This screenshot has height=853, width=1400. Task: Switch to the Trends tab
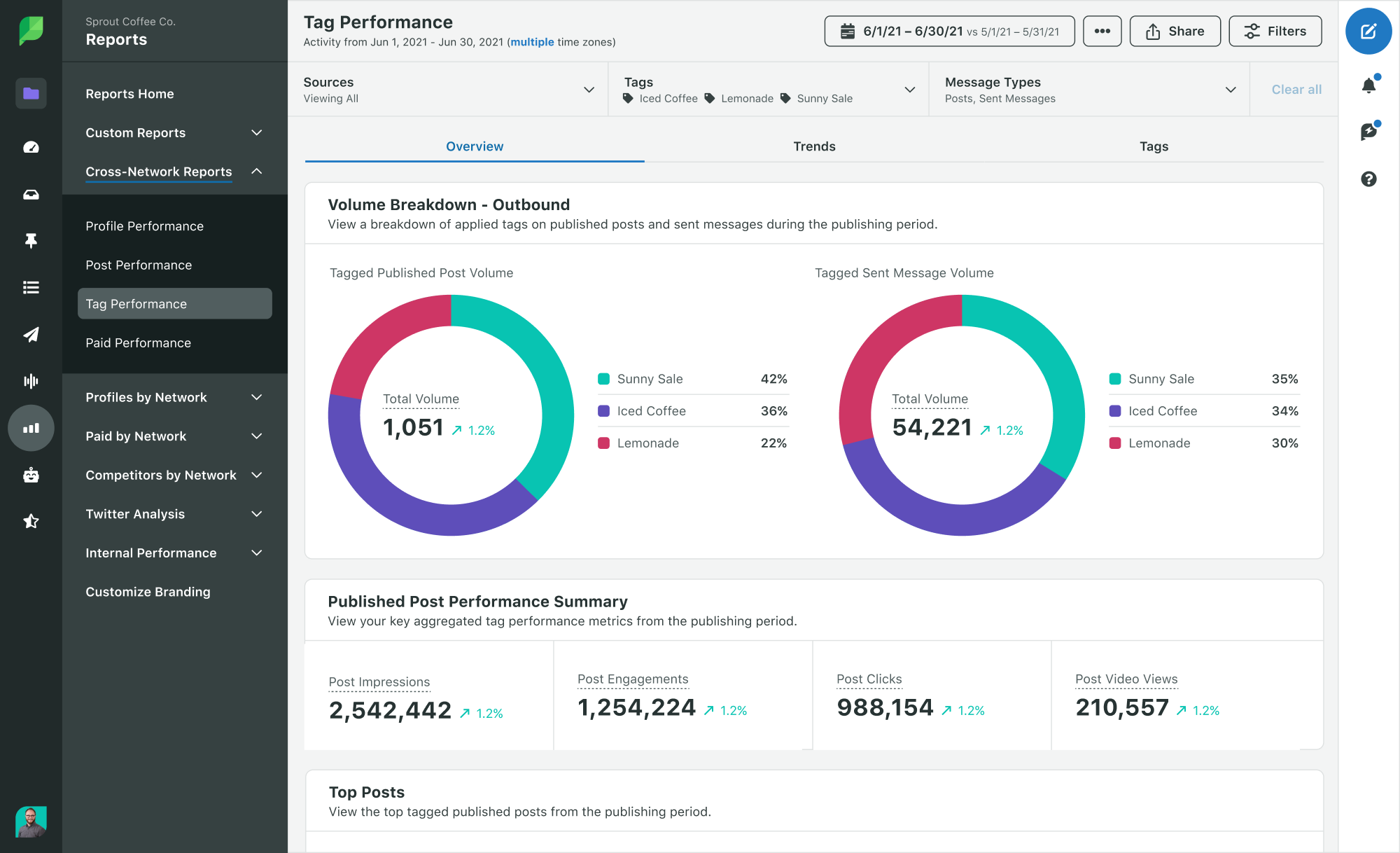coord(814,146)
